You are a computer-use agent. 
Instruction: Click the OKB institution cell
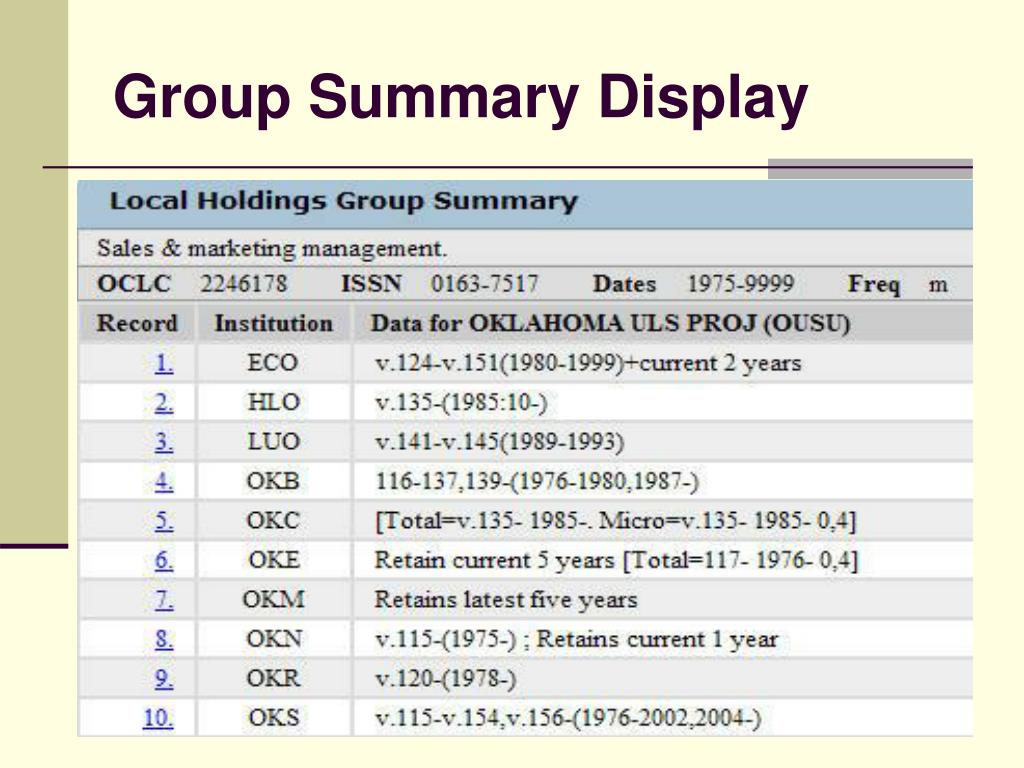tap(273, 481)
